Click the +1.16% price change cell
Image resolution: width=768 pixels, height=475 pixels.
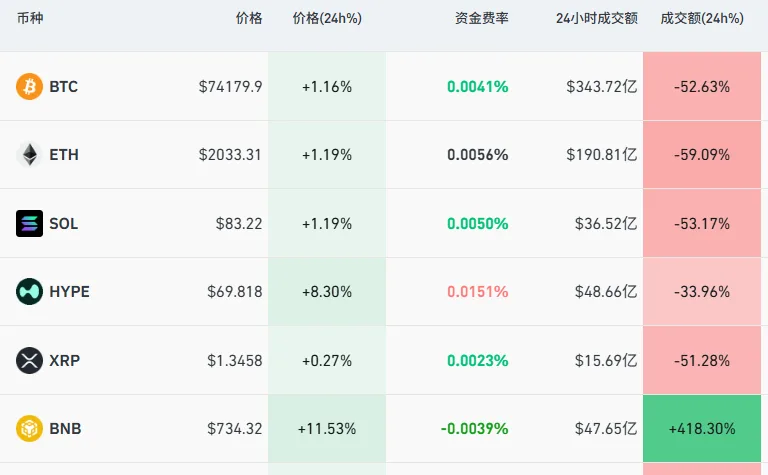click(327, 86)
